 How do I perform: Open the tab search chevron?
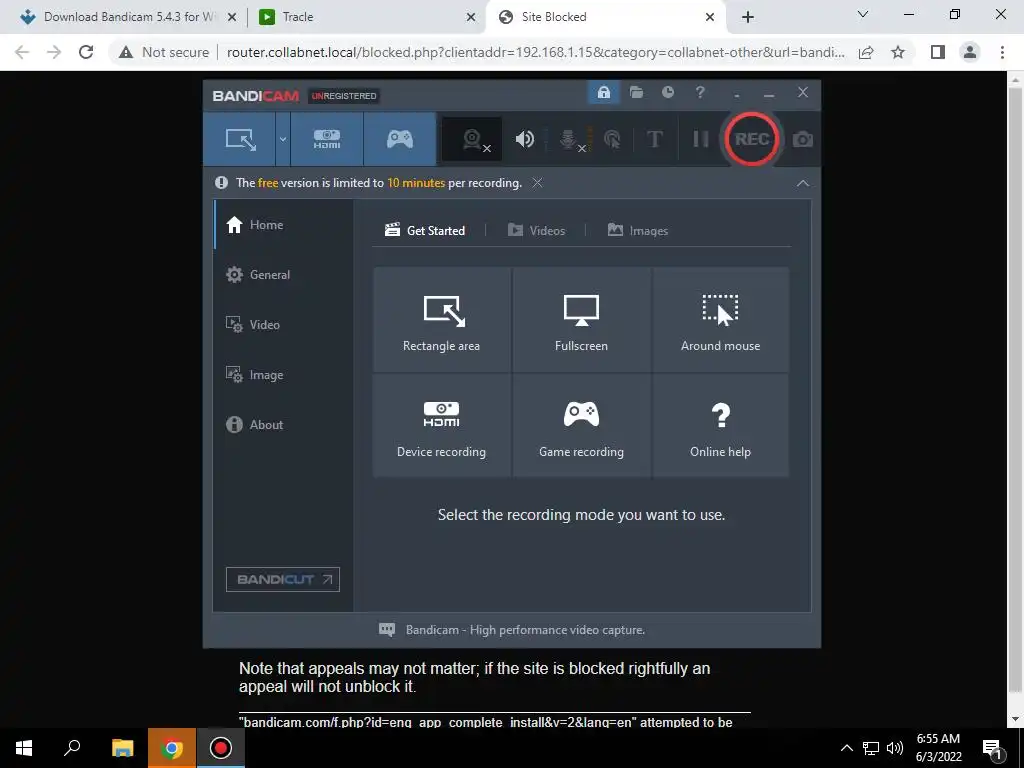point(863,14)
